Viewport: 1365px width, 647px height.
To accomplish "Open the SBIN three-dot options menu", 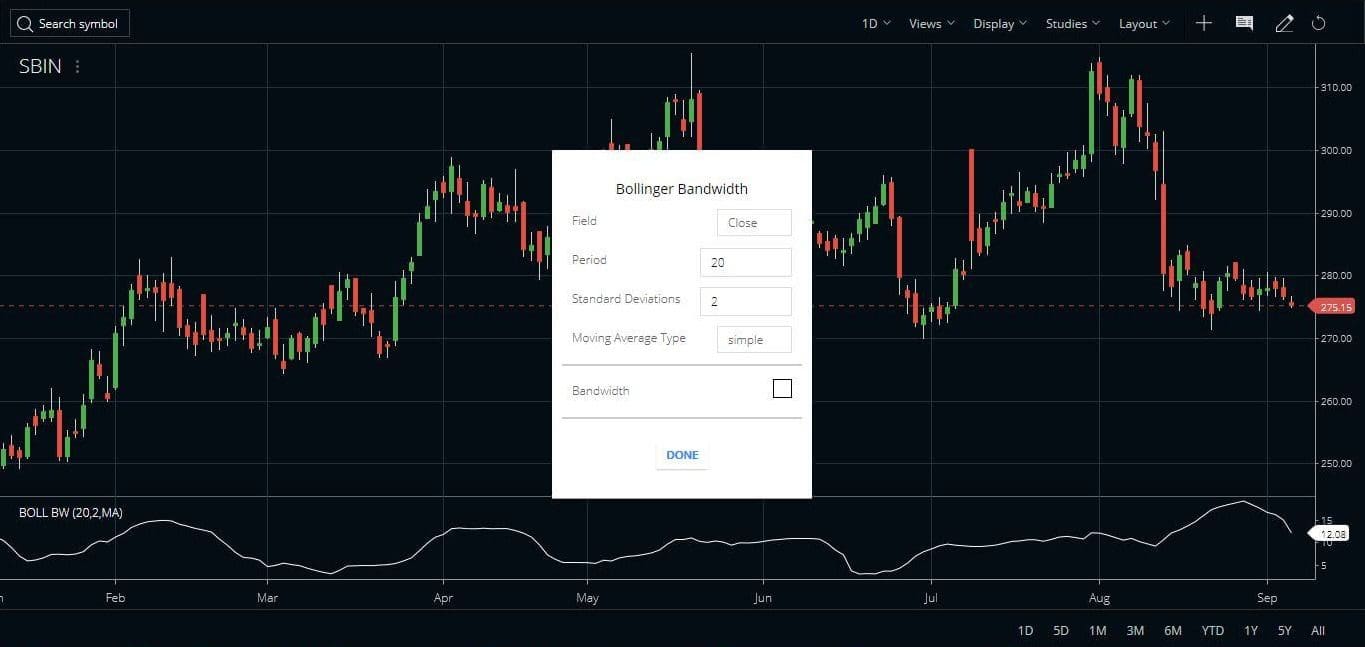I will pyautogui.click(x=77, y=66).
